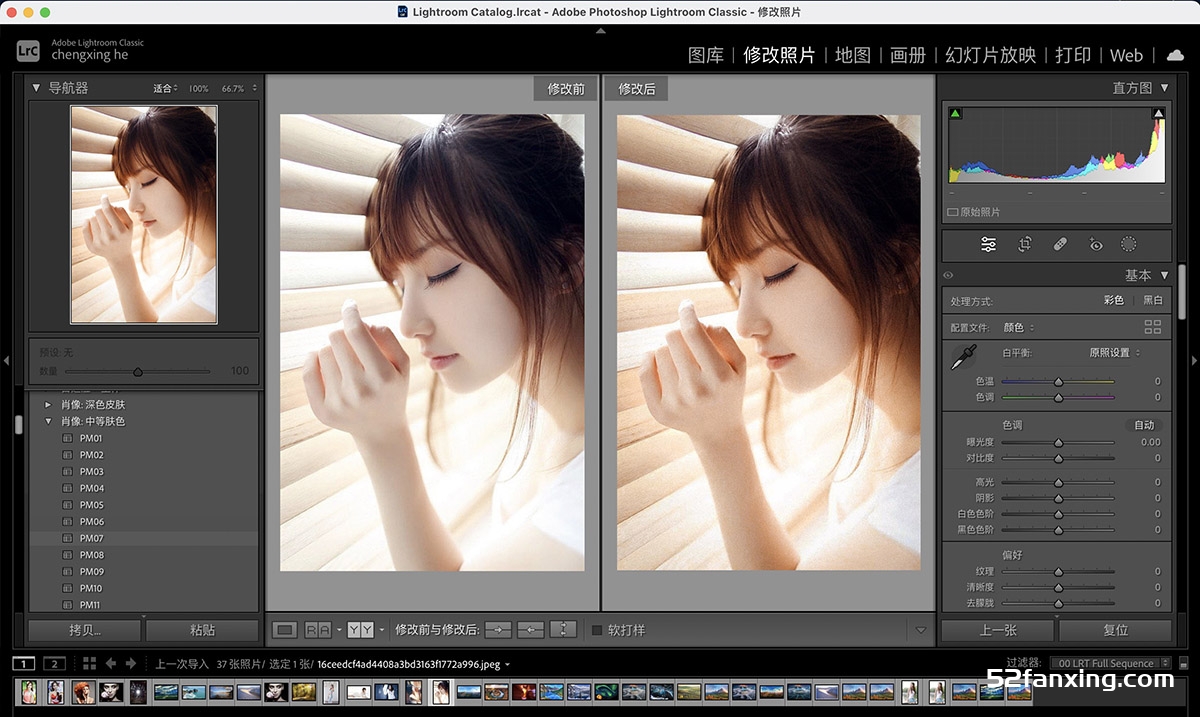This screenshot has width=1200, height=717.
Task: Click the cloud sync status icon
Action: 1174,55
